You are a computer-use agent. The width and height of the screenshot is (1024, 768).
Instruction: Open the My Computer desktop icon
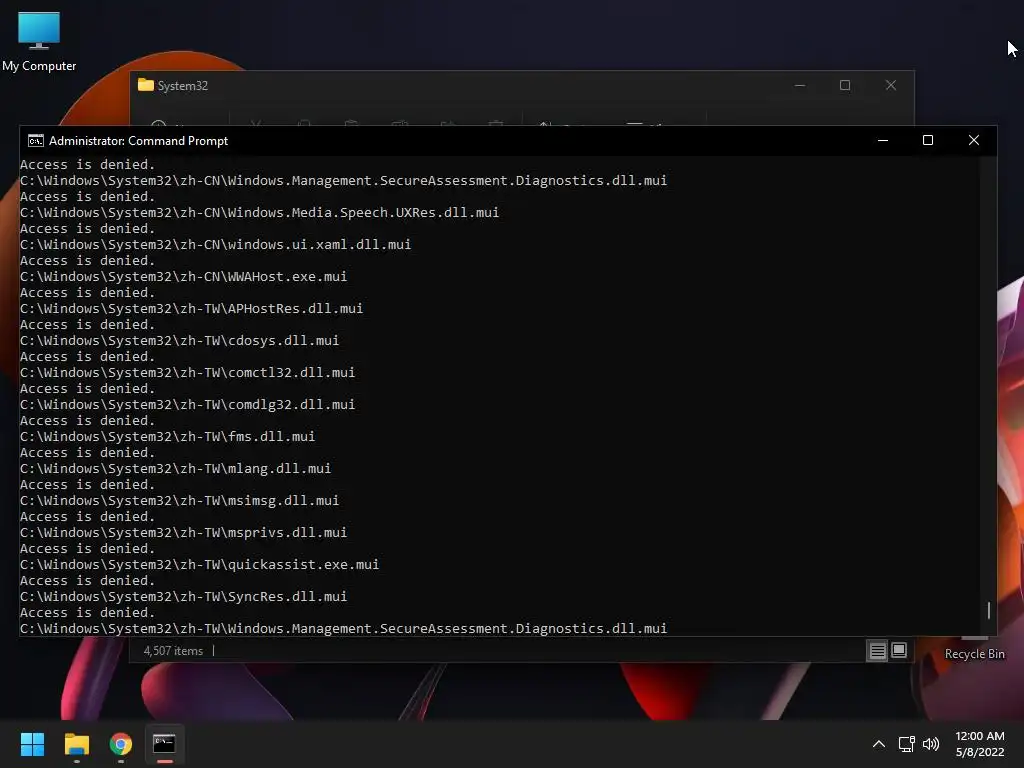39,40
